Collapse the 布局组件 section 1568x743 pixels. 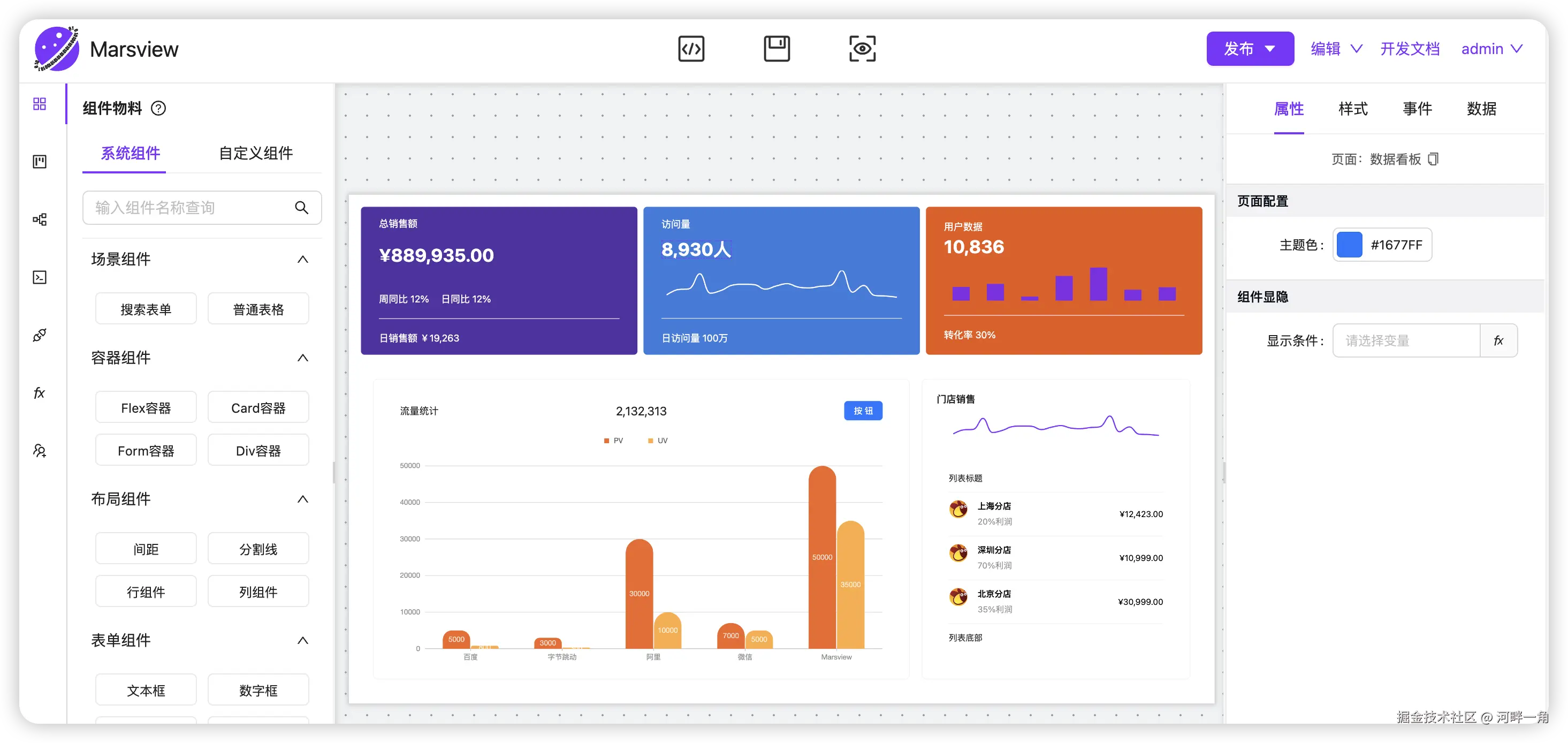pos(302,499)
